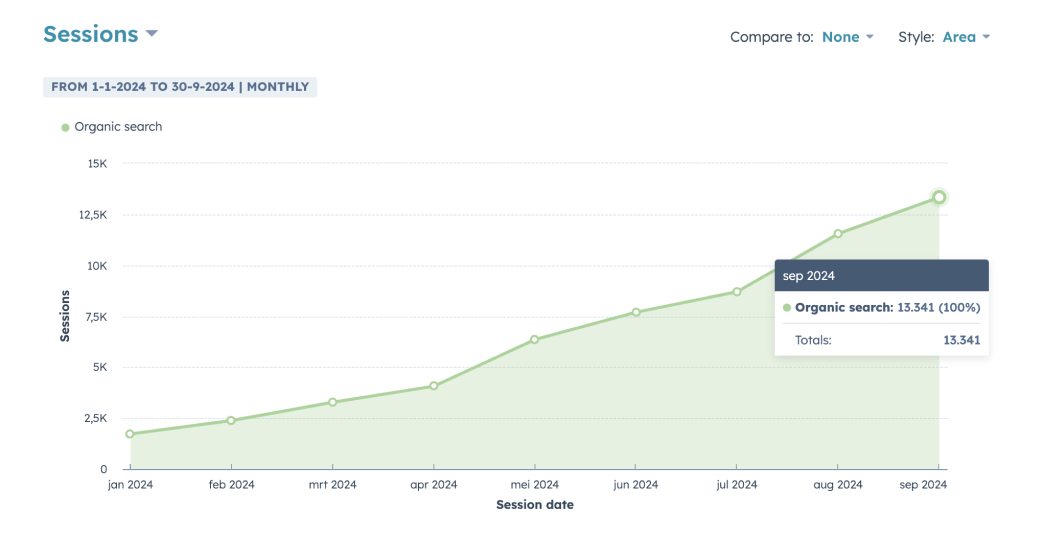Screen dimensions: 1043x550
Task: Click the feb 2024 data point
Action: point(231,420)
